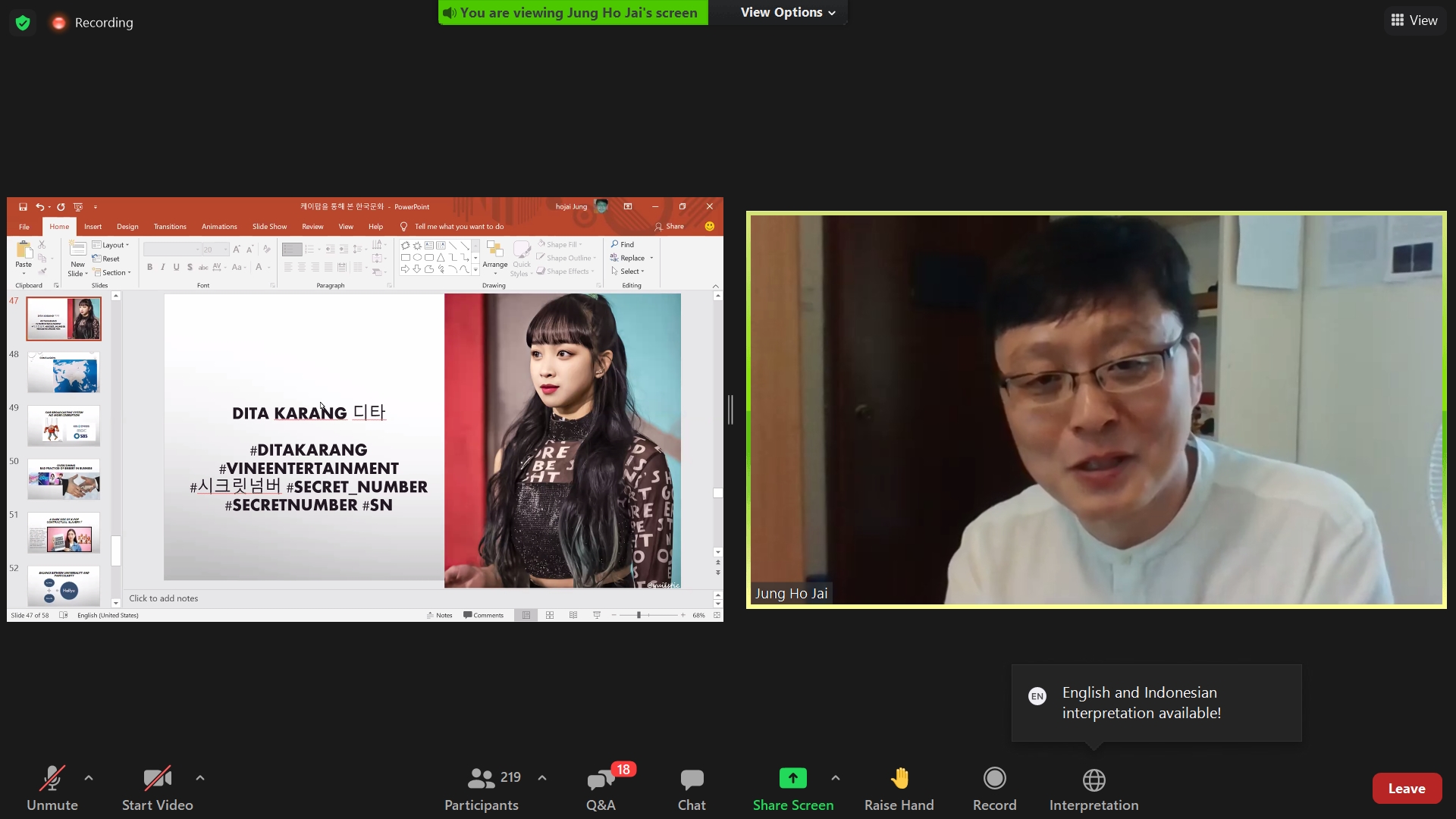Click Jung Ho Jai's video tile
Image resolution: width=1456 pixels, height=819 pixels.
coord(1096,409)
